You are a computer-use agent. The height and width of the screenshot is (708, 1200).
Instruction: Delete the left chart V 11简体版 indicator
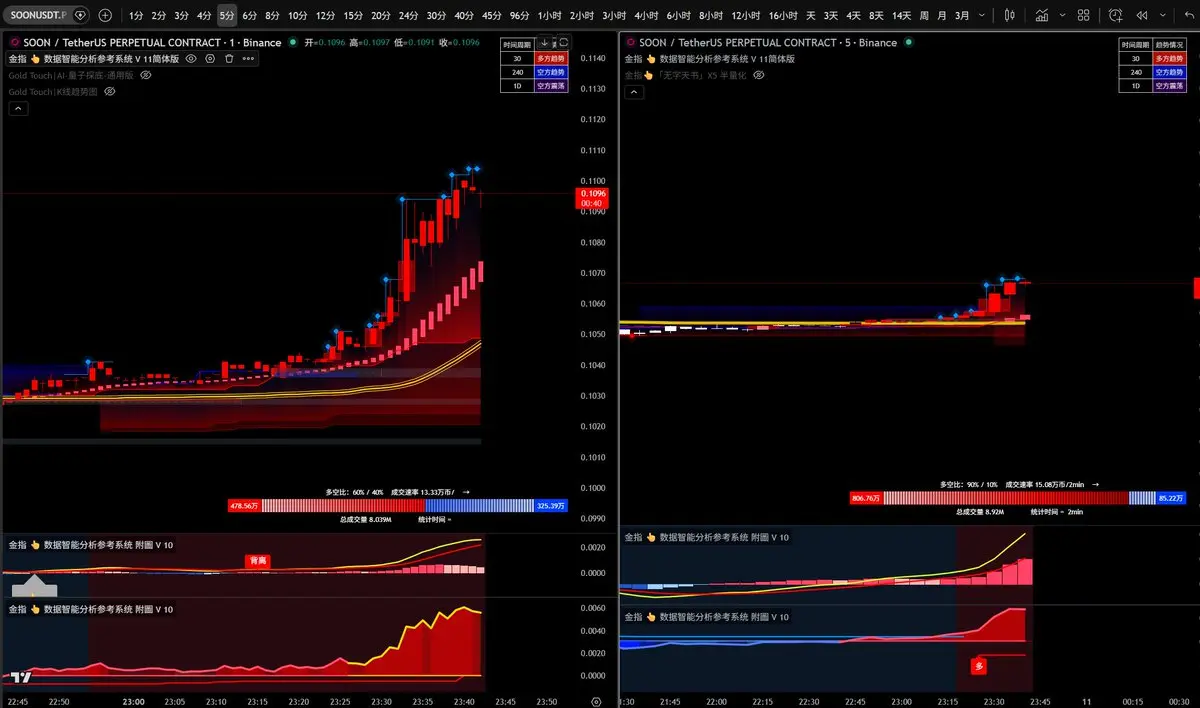click(x=229, y=59)
